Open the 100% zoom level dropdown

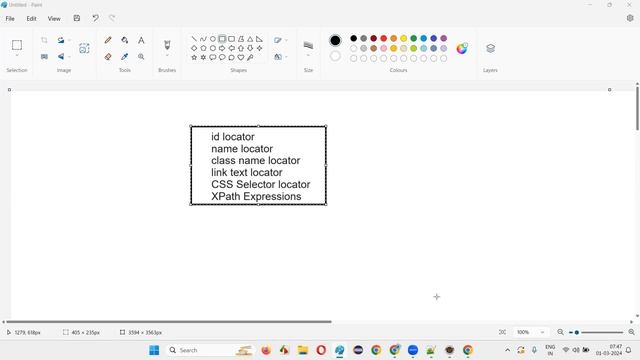coord(542,332)
